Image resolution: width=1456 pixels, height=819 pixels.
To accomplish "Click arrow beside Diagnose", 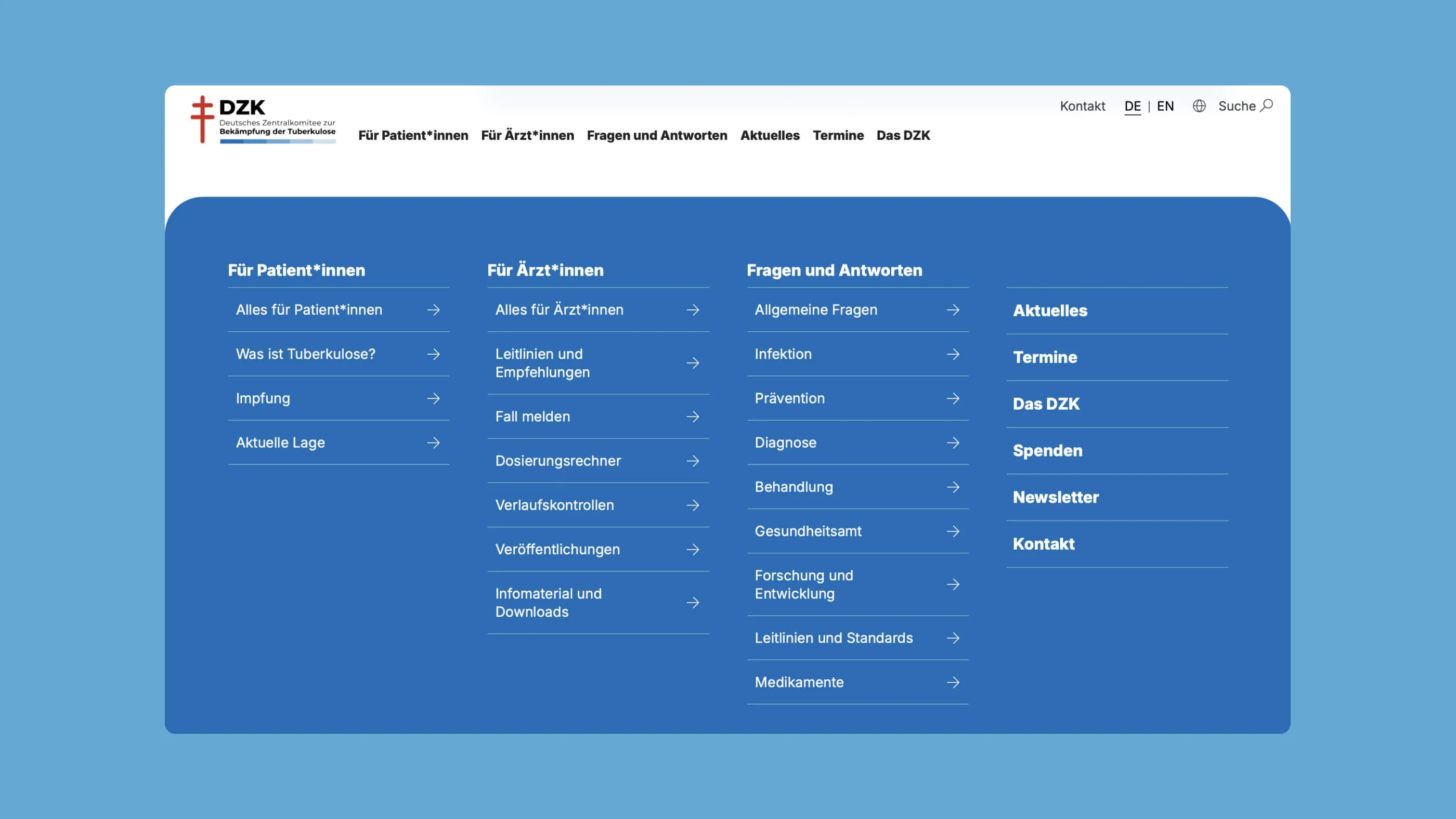I will point(953,443).
